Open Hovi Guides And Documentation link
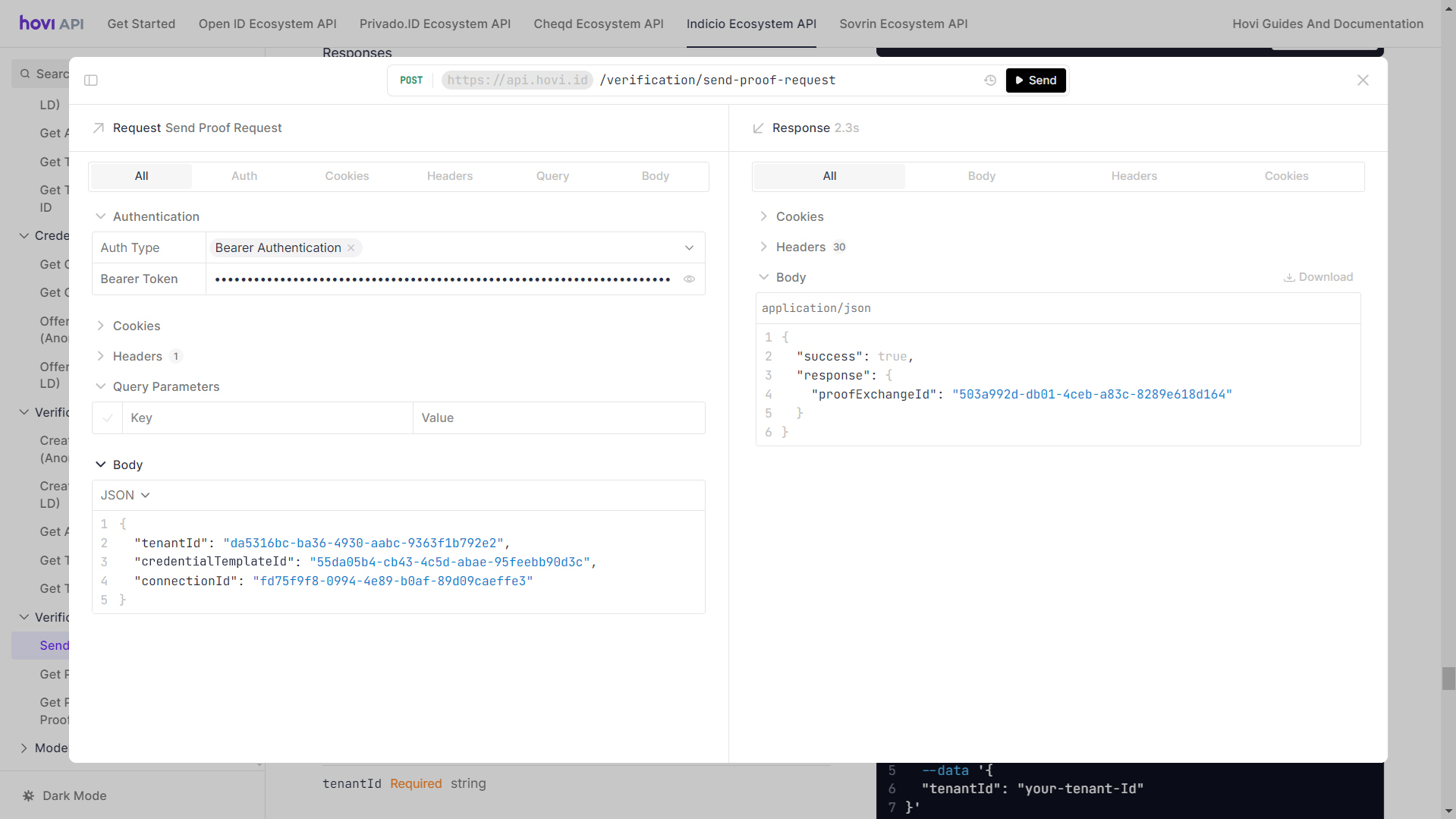 point(1327,24)
